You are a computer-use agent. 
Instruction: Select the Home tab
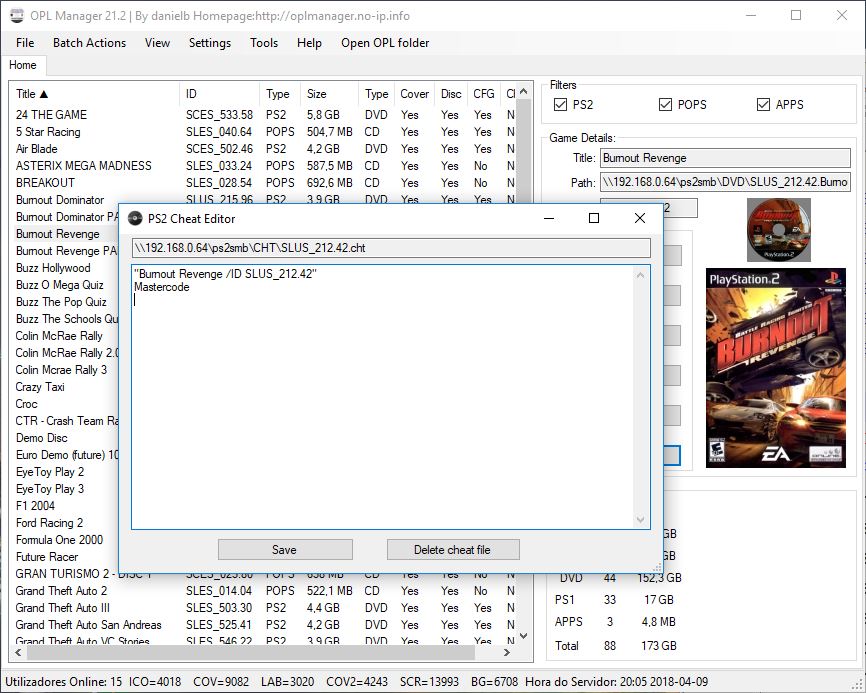click(23, 65)
